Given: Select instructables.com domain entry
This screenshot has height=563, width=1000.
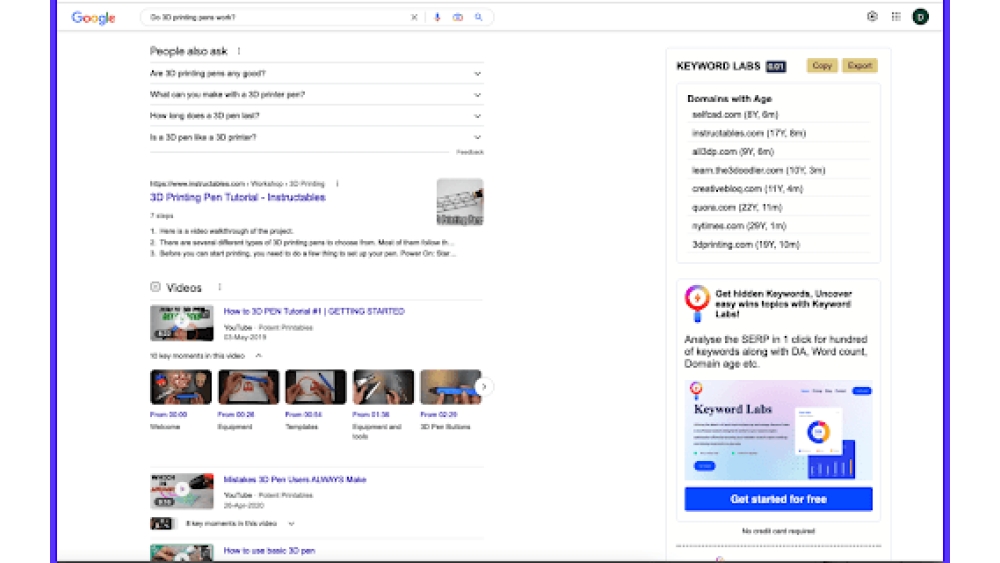Looking at the screenshot, I should click(749, 133).
